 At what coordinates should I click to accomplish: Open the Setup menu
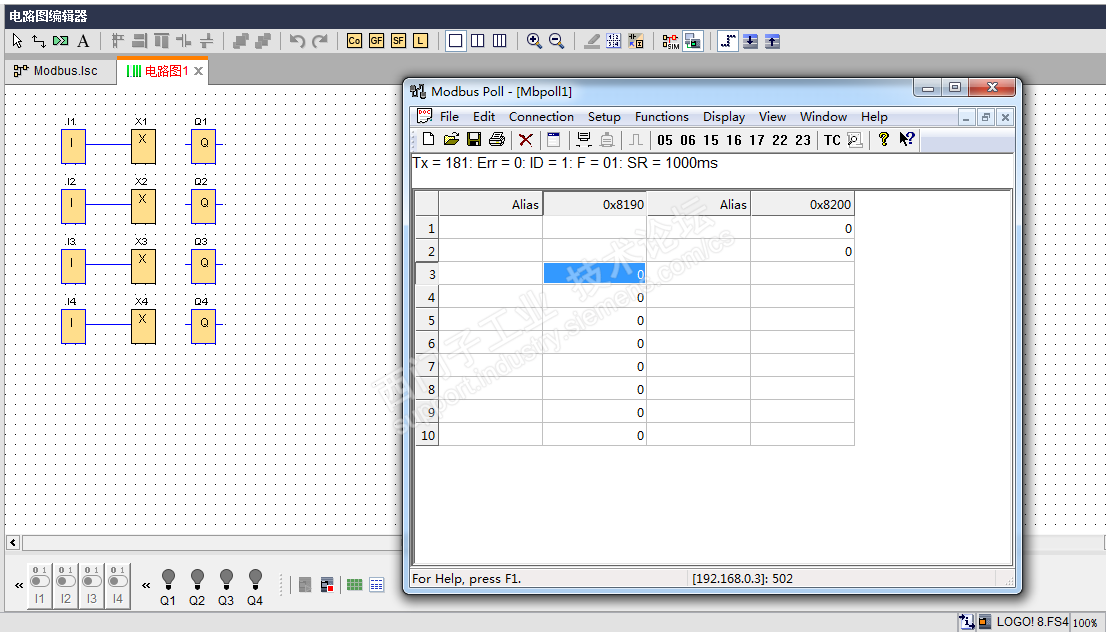[604, 116]
